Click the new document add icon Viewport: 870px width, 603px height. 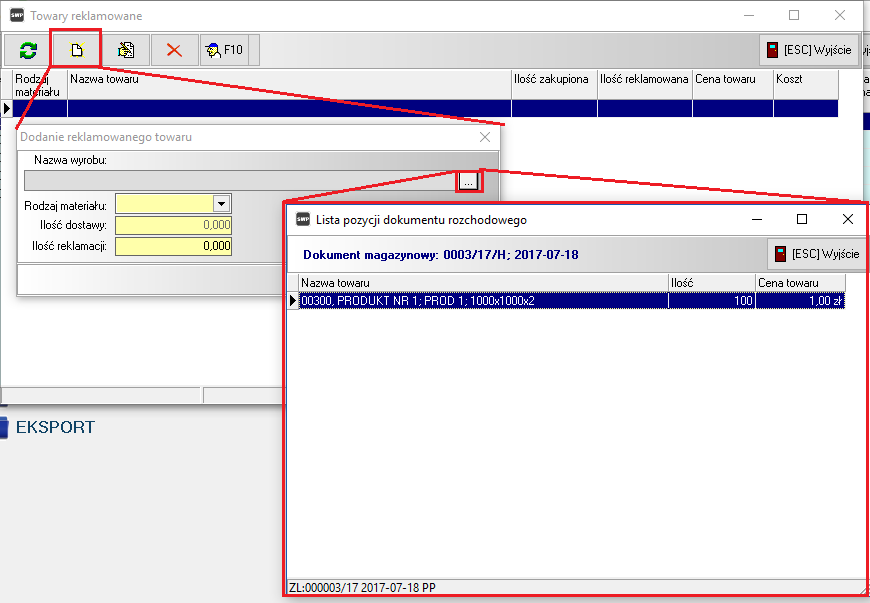coord(76,50)
